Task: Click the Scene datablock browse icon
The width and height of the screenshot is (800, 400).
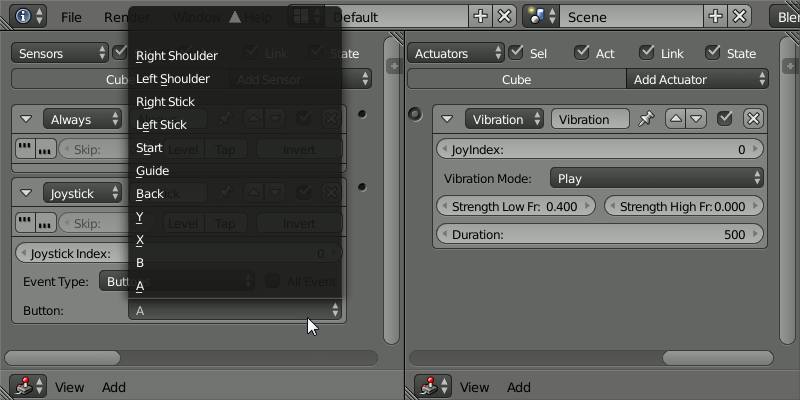Action: pyautogui.click(x=541, y=16)
